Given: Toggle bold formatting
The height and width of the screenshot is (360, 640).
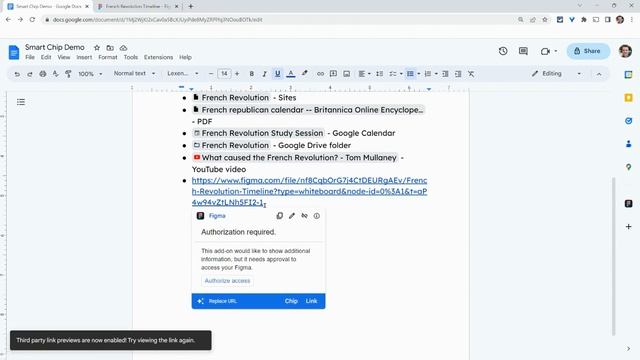Looking at the screenshot, I should coord(251,74).
